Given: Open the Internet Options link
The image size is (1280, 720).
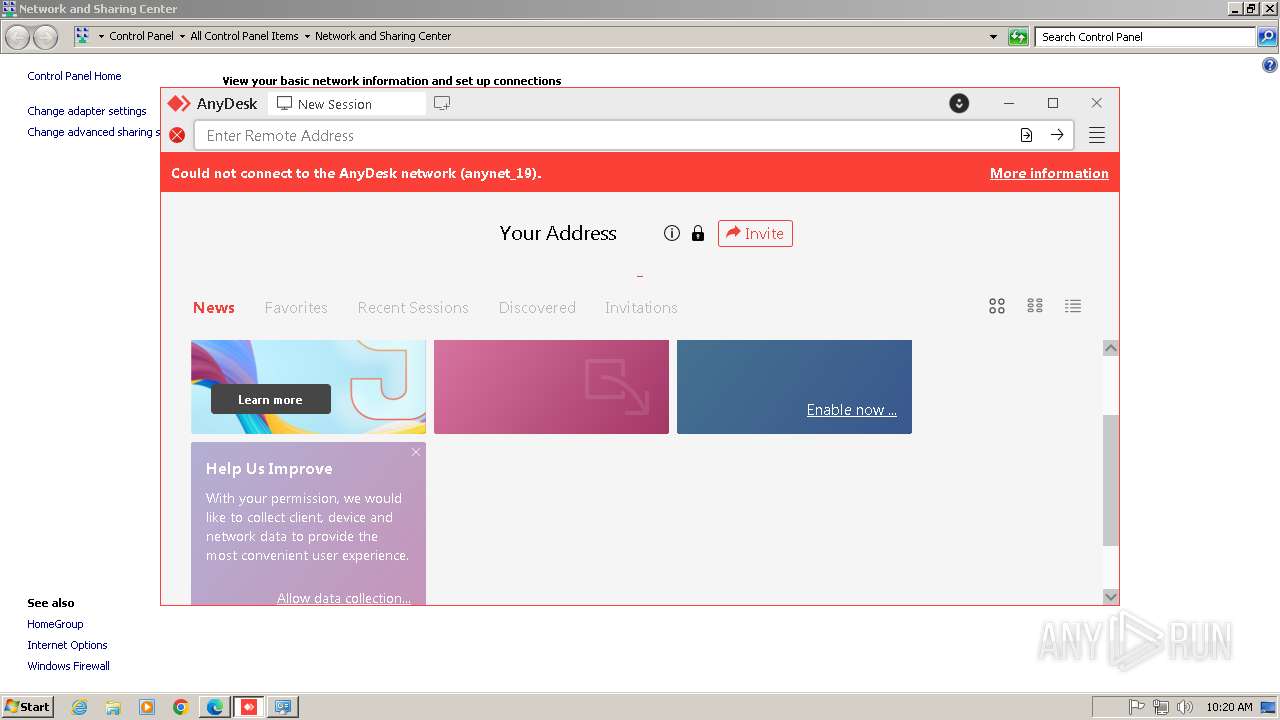Looking at the screenshot, I should [67, 645].
